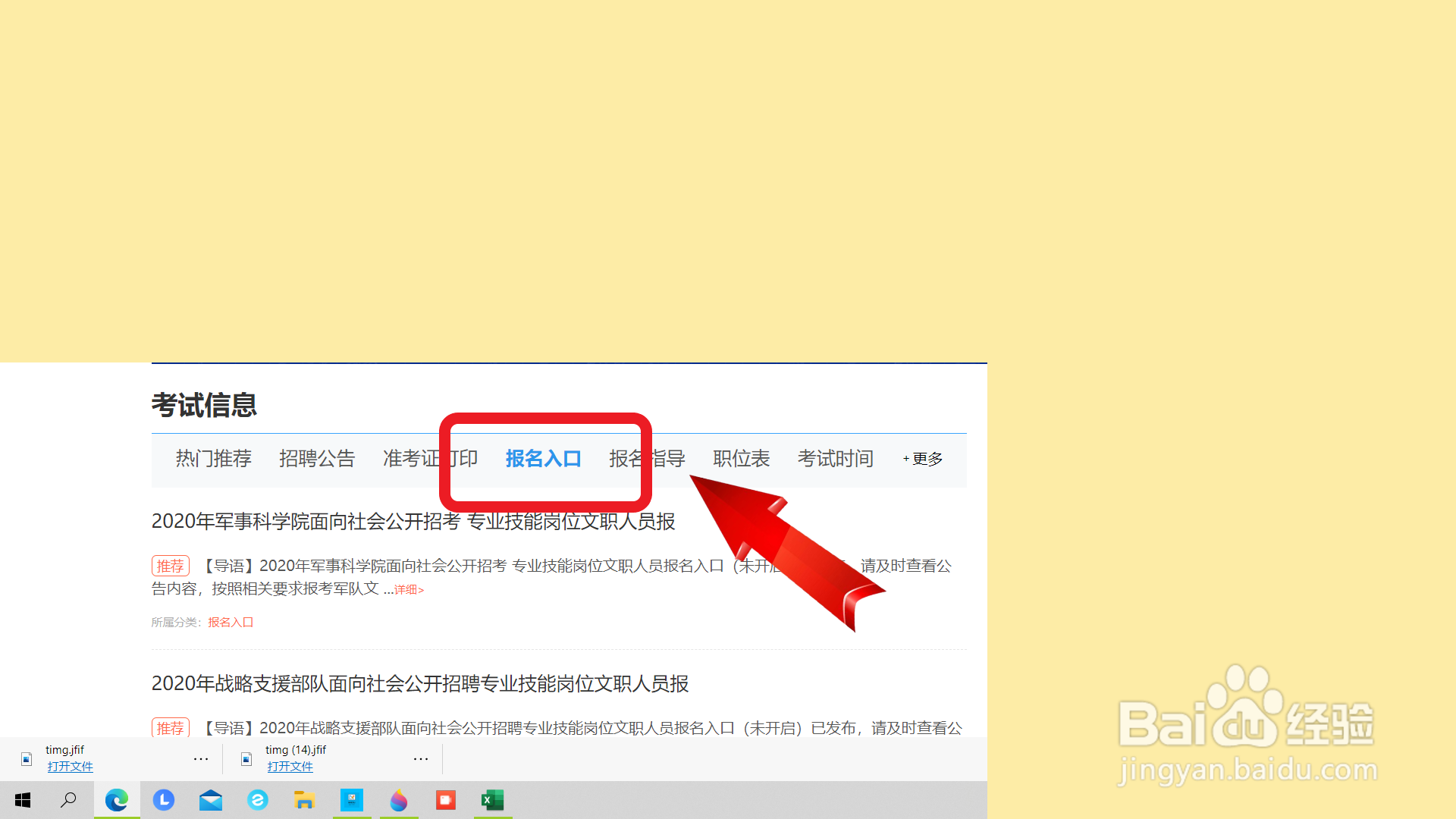
Task: Open the Alarms & Clock app
Action: tap(164, 800)
